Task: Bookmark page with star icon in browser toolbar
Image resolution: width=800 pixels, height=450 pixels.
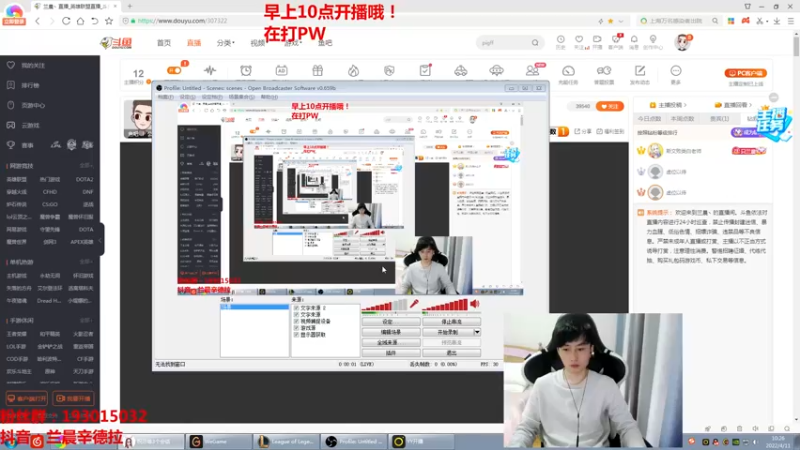Action: pyautogui.click(x=109, y=21)
